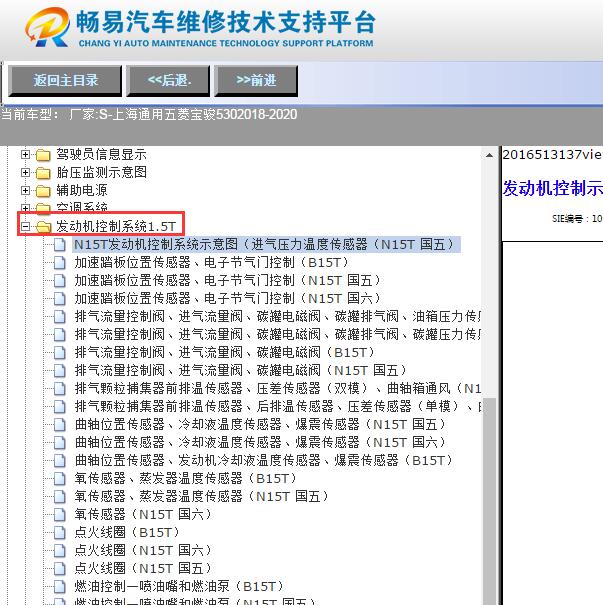Select 胎压监测示意图 tree item
Screen dimensions: 603x605
coord(101,172)
